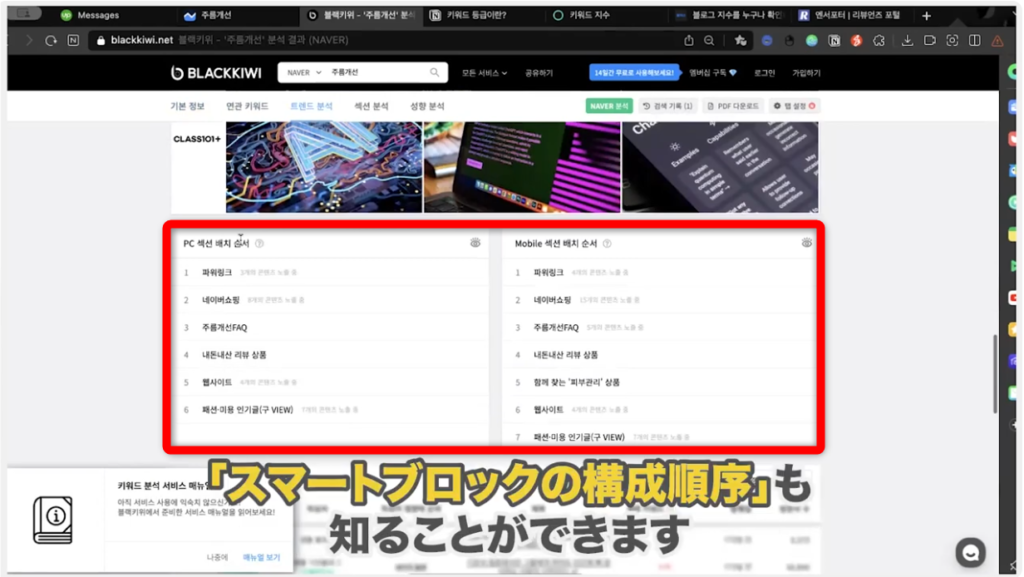Click the browser reload icon

pos(51,41)
